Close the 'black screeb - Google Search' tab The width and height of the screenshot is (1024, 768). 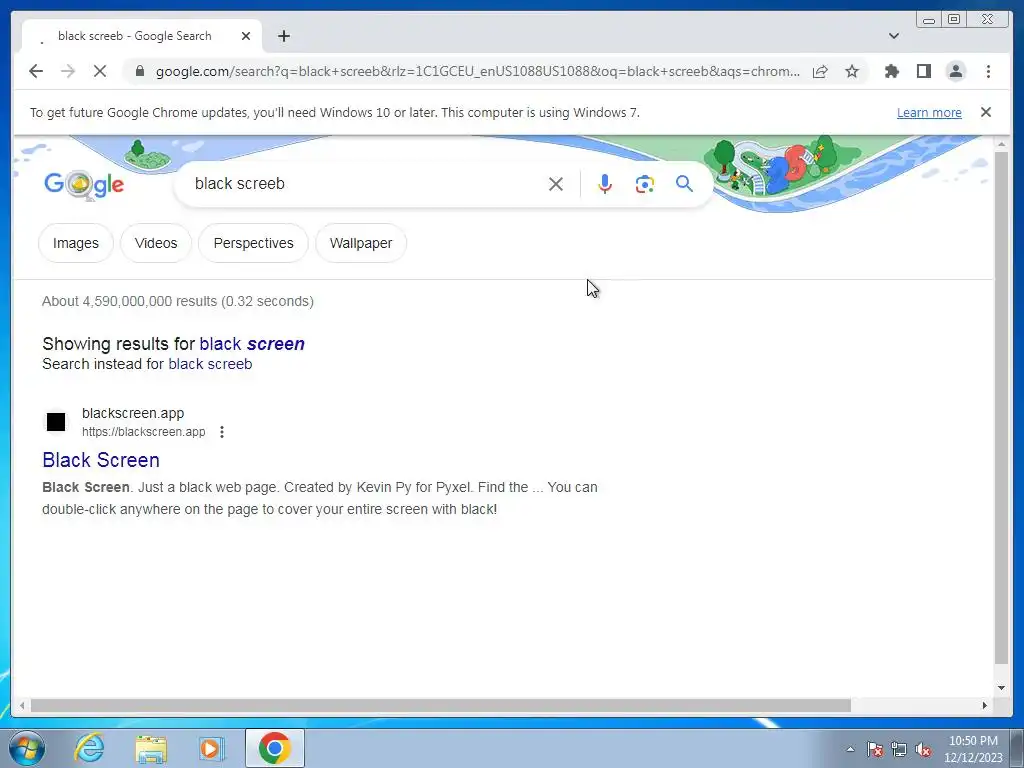click(246, 36)
